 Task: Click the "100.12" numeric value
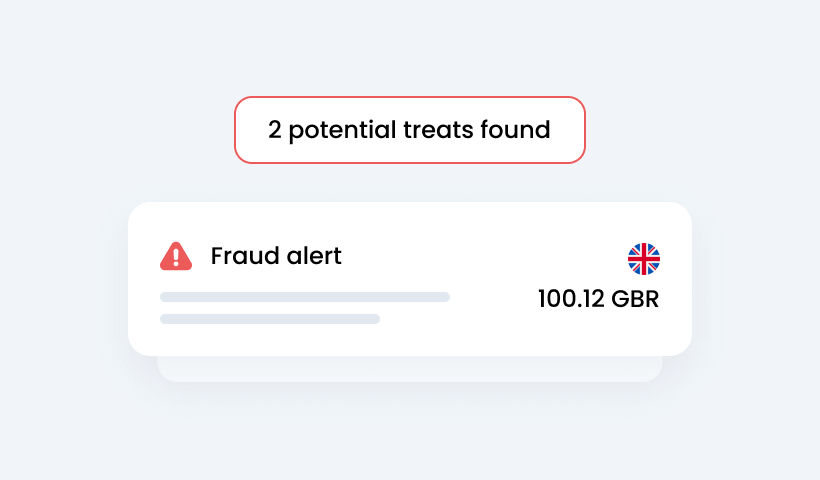click(570, 299)
